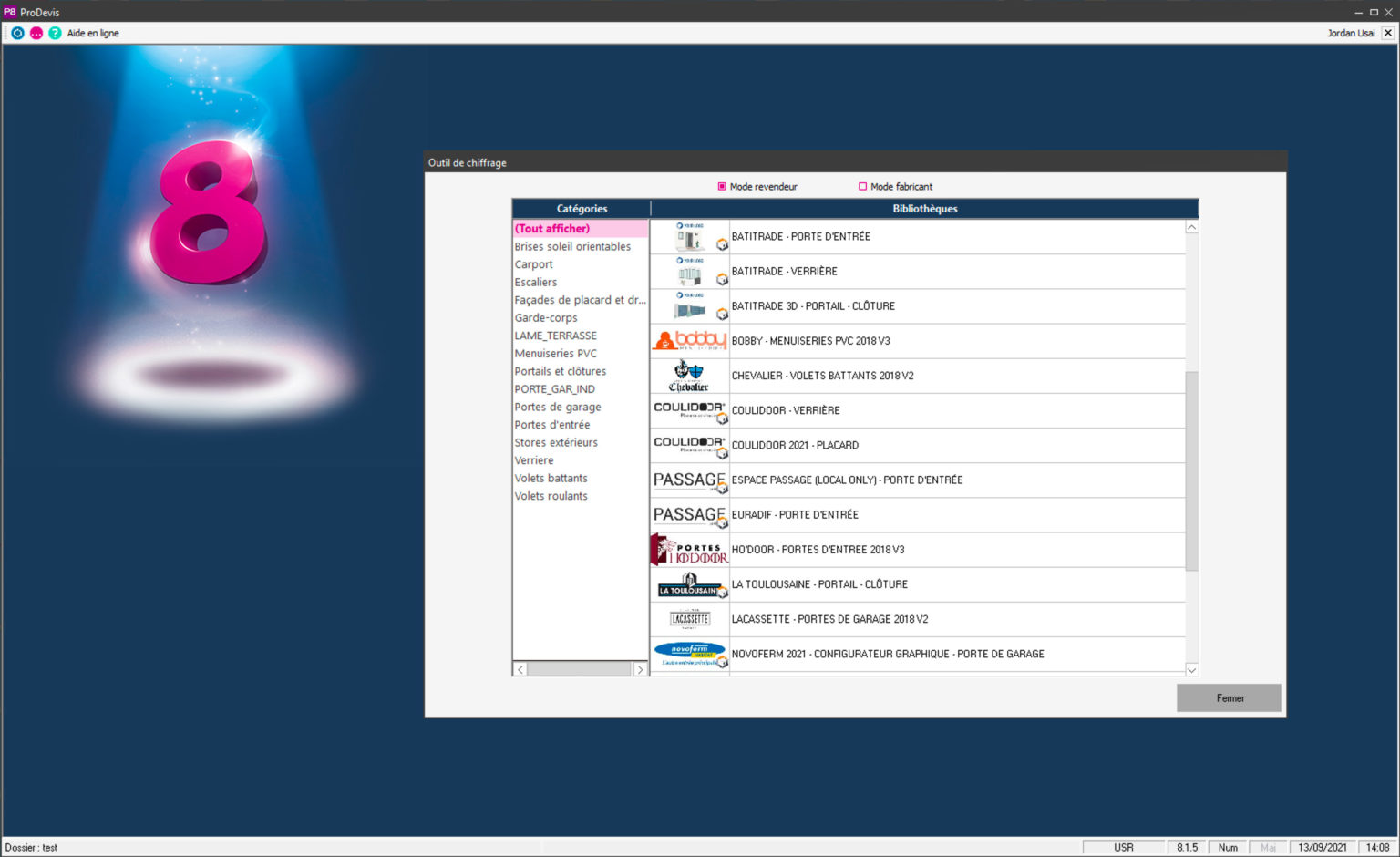Click the Chevalier logo in library list
The image size is (1400, 857).
[x=689, y=376]
